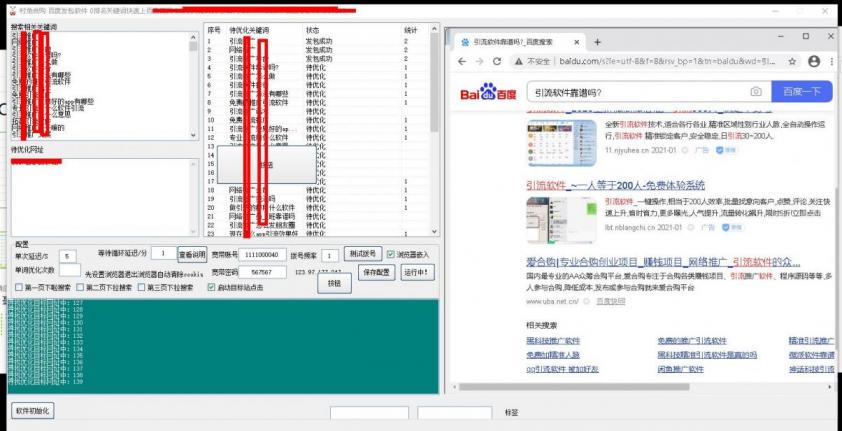Click the 单词优化次数 input field

(71, 270)
